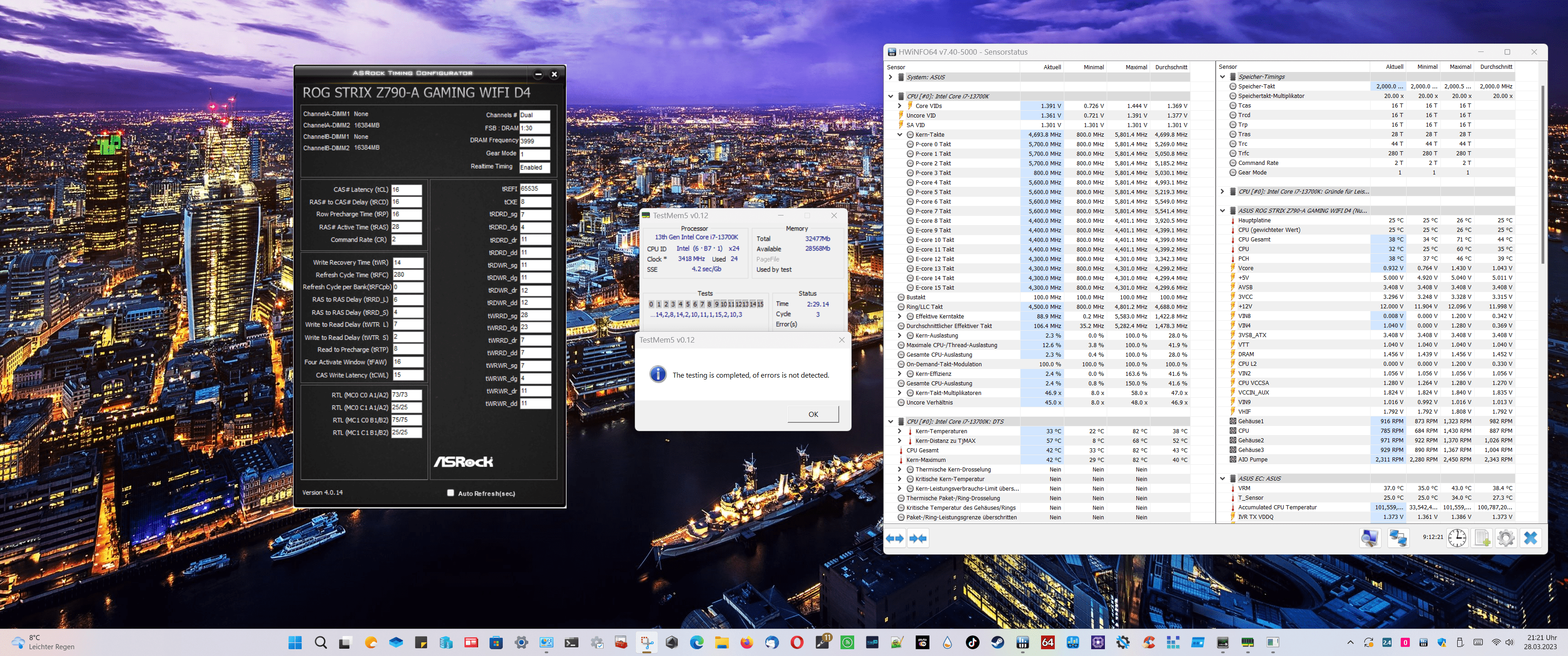Show hidden system tray icons
Screen dimensions: 1568x656
point(1350,642)
